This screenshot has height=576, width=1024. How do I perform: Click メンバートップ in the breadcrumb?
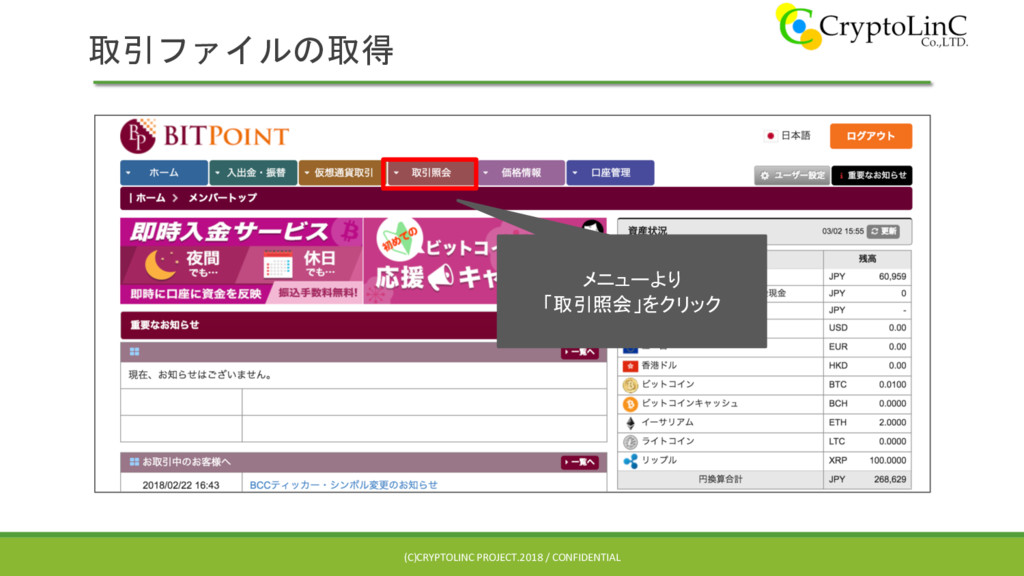point(223,198)
